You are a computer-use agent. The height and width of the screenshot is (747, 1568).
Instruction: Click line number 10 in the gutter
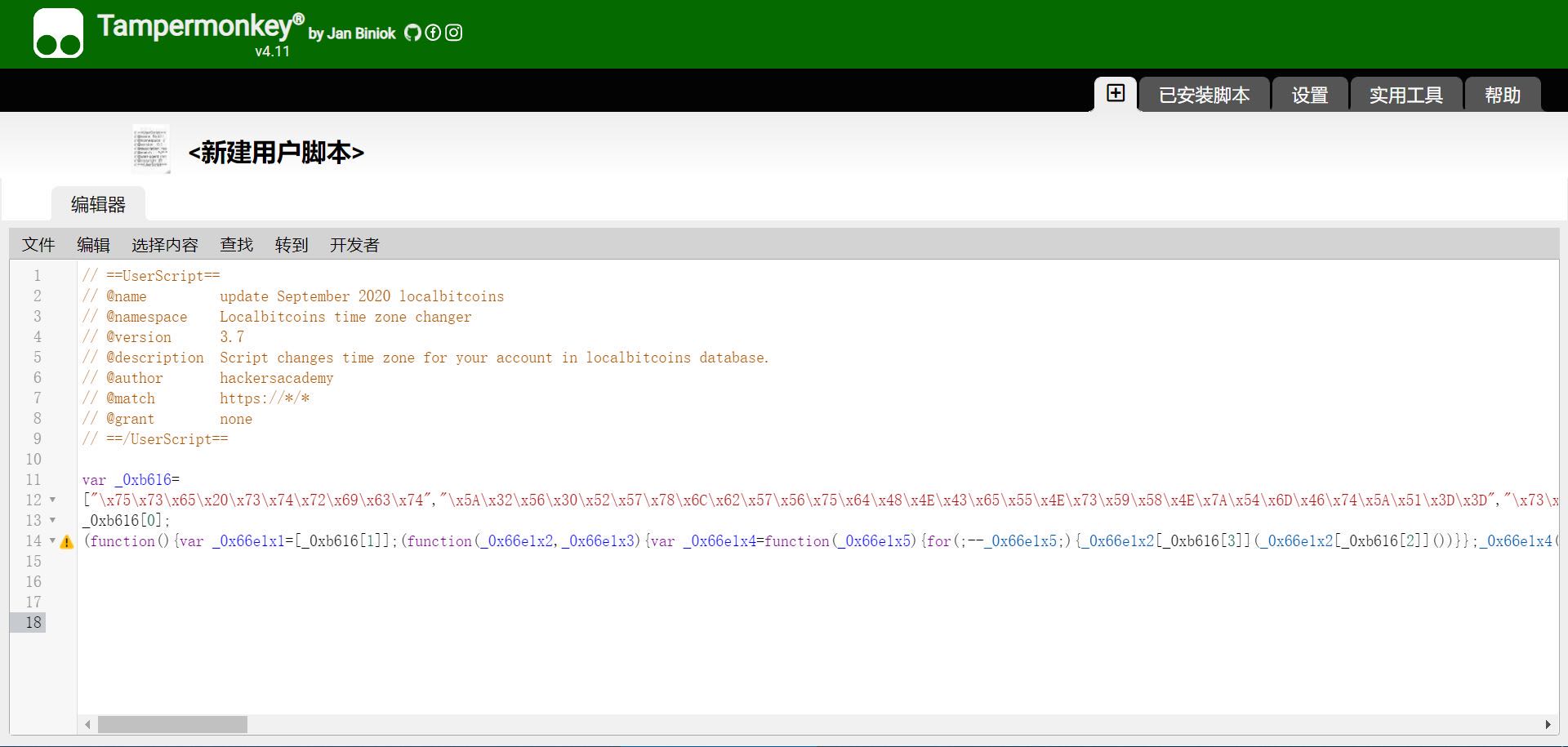[33, 460]
